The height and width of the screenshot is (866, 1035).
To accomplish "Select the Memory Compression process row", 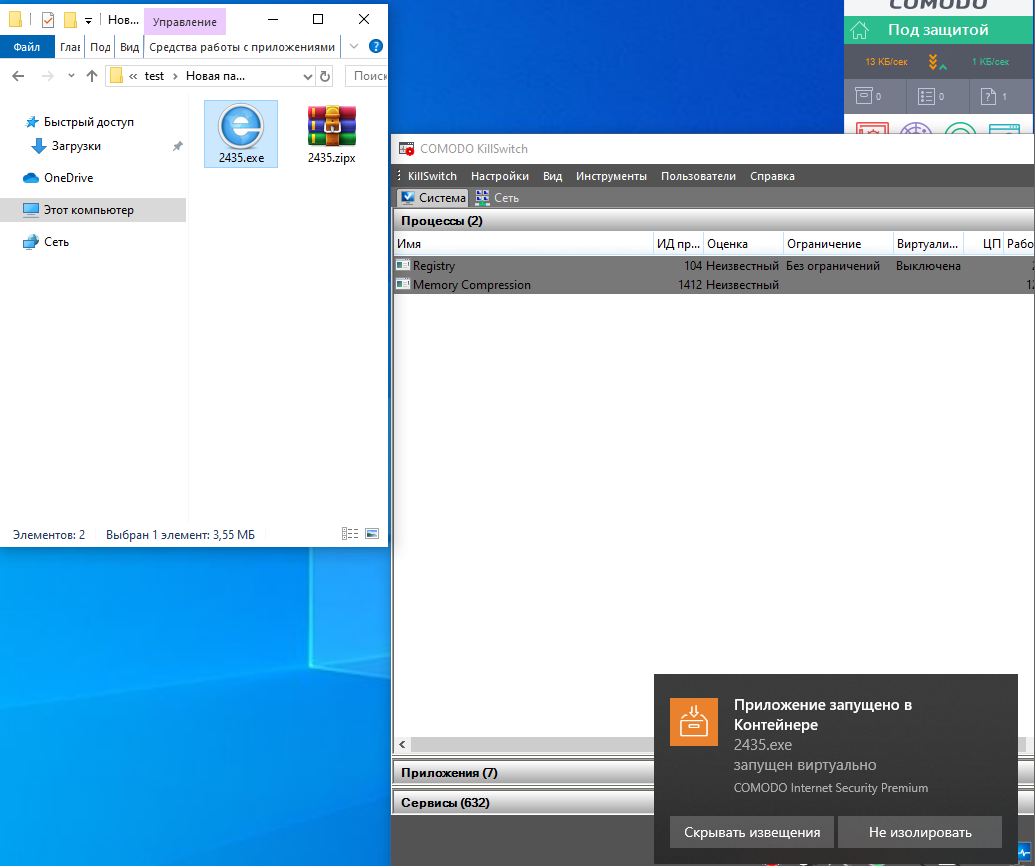I will tap(714, 284).
